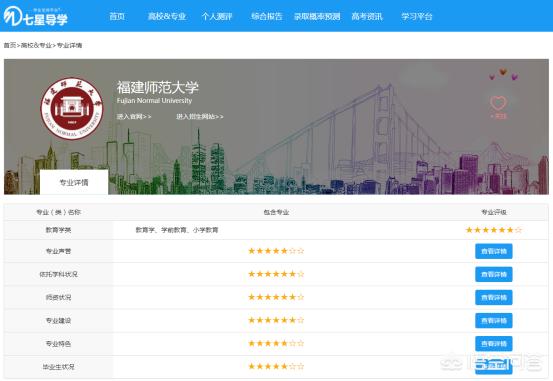The image size is (553, 381).
Task: Click the 专业(类)名称 column header
Action: (58, 212)
